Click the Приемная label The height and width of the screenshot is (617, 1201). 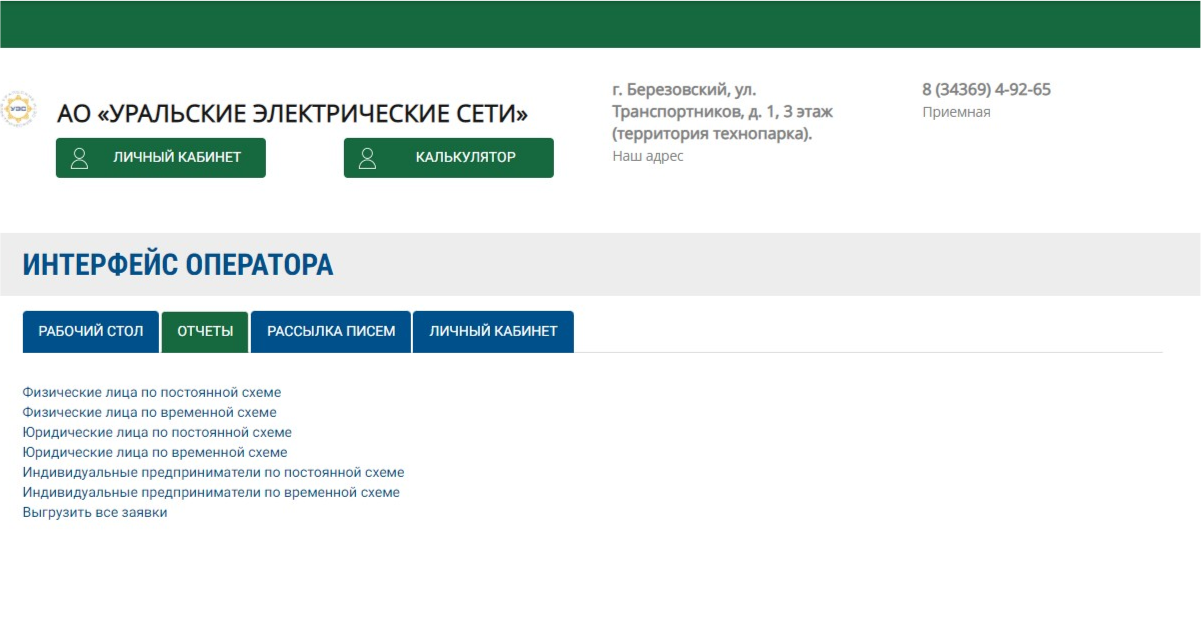click(x=956, y=112)
